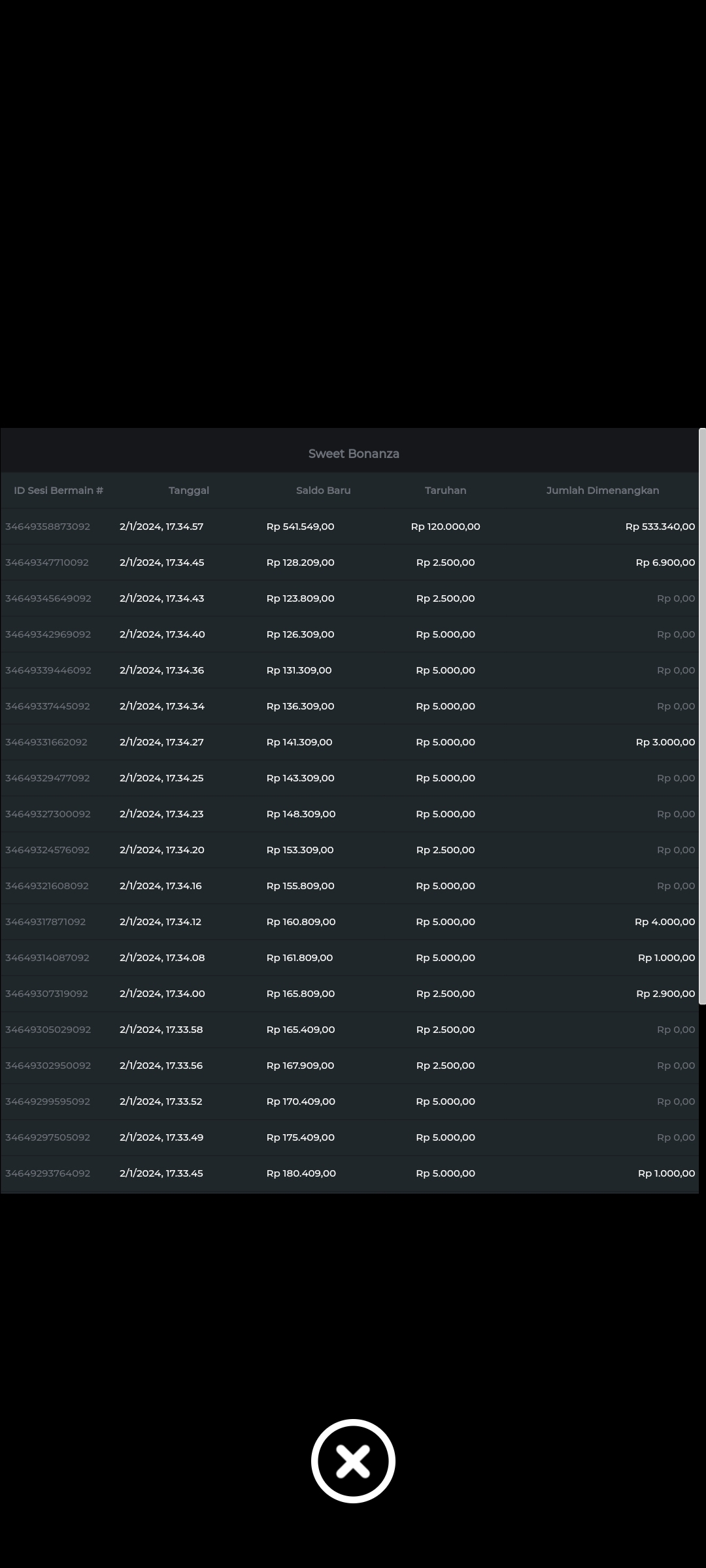Click the Sweet Bonanza title

[354, 453]
